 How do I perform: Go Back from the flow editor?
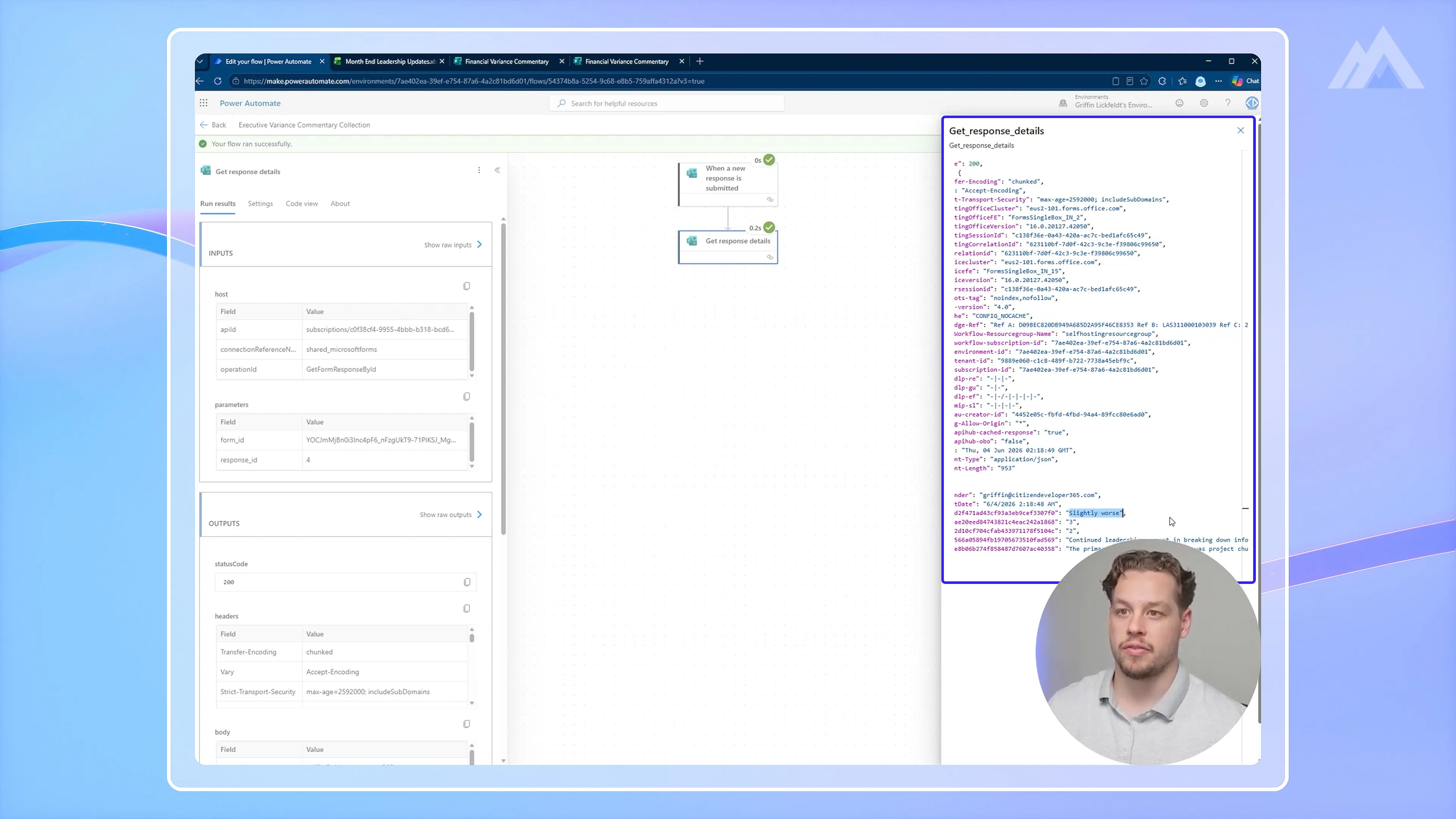tap(213, 125)
